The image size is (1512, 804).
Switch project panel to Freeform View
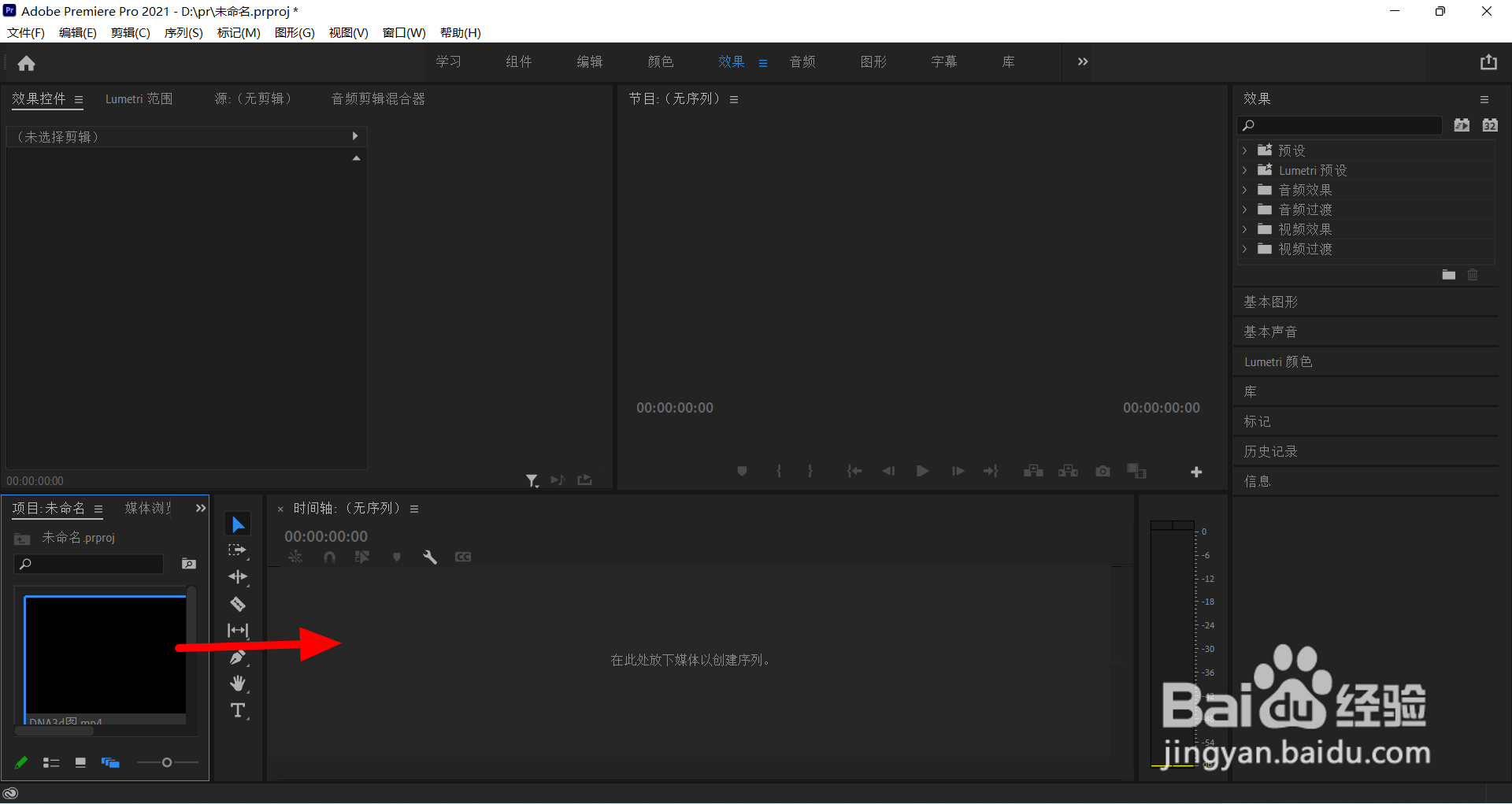[x=110, y=763]
